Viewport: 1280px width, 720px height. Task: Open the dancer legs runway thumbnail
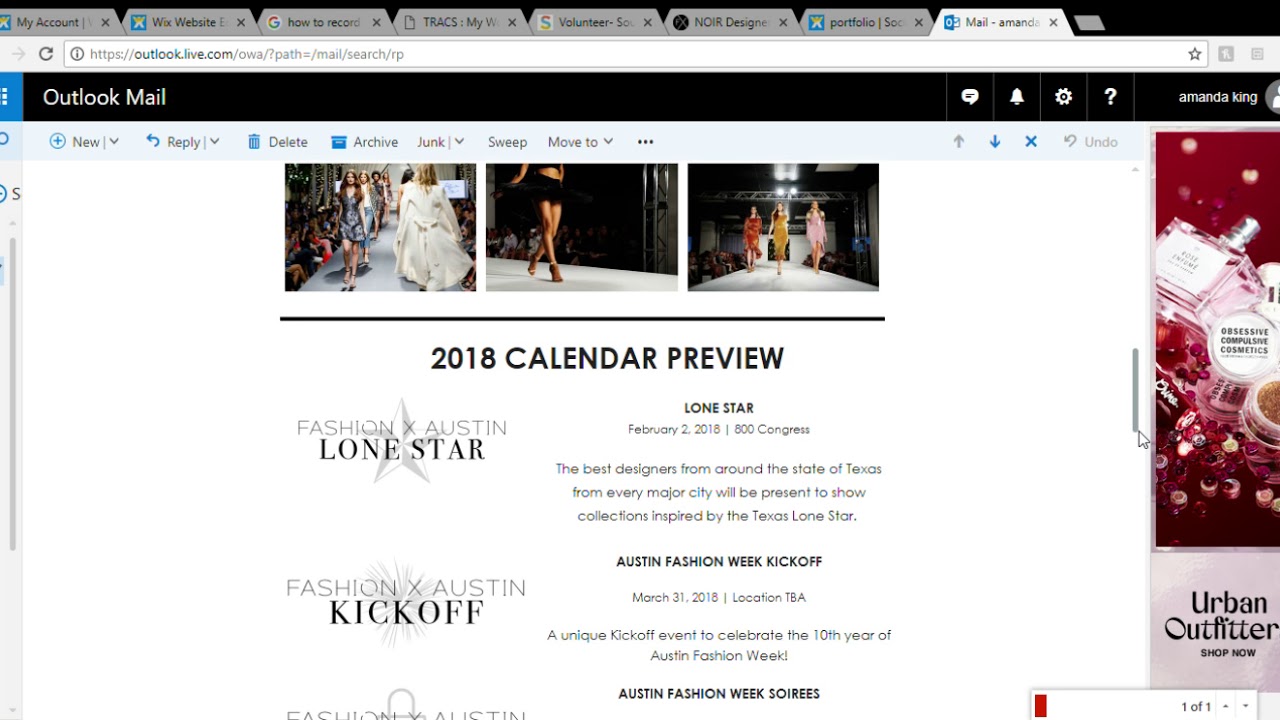click(x=582, y=228)
